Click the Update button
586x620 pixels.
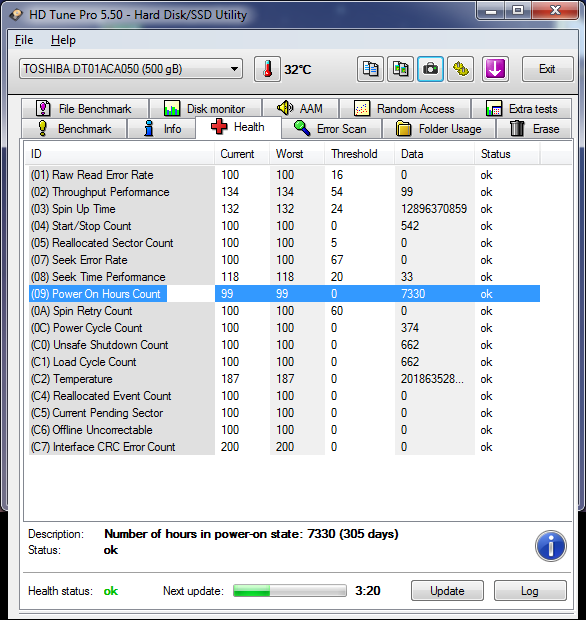pos(447,591)
